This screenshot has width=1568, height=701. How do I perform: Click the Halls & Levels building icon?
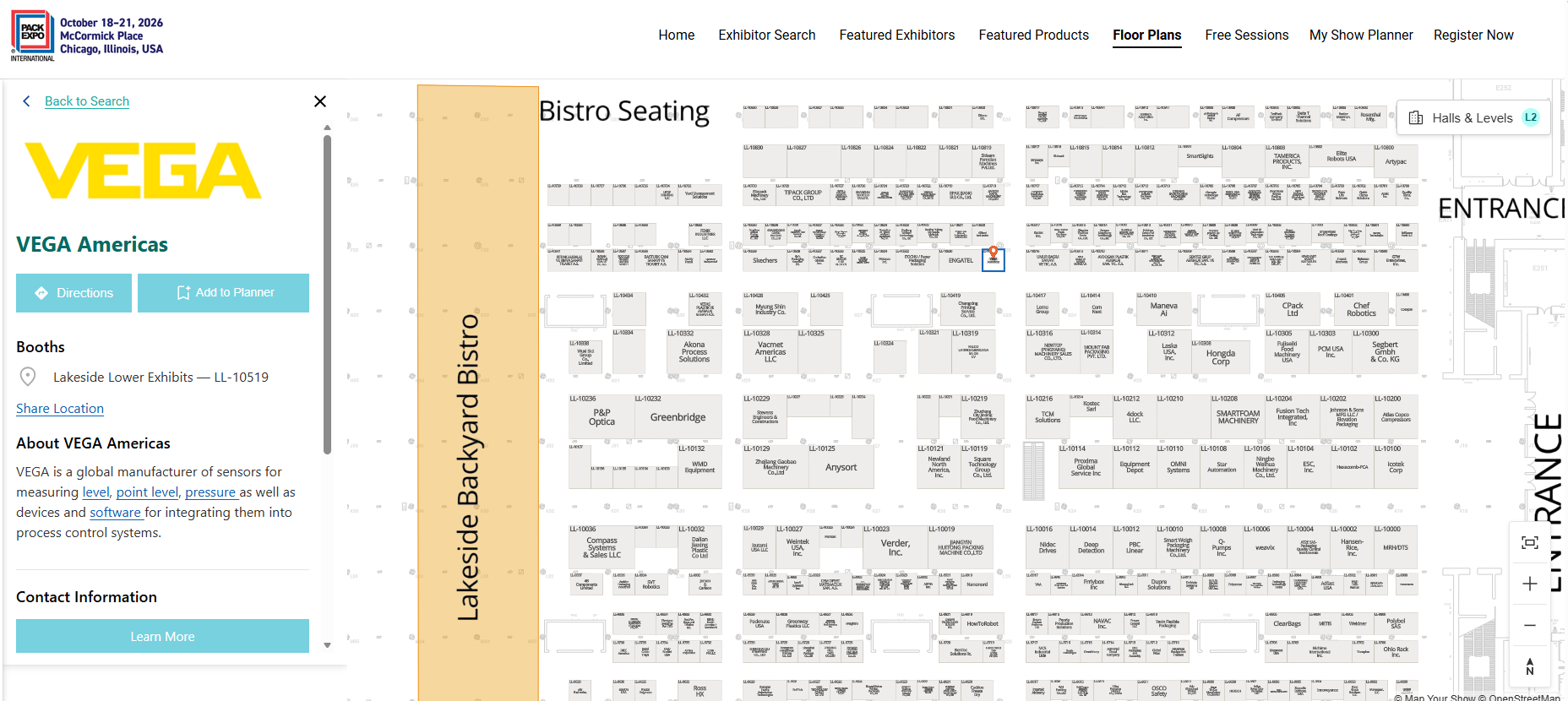[1416, 118]
